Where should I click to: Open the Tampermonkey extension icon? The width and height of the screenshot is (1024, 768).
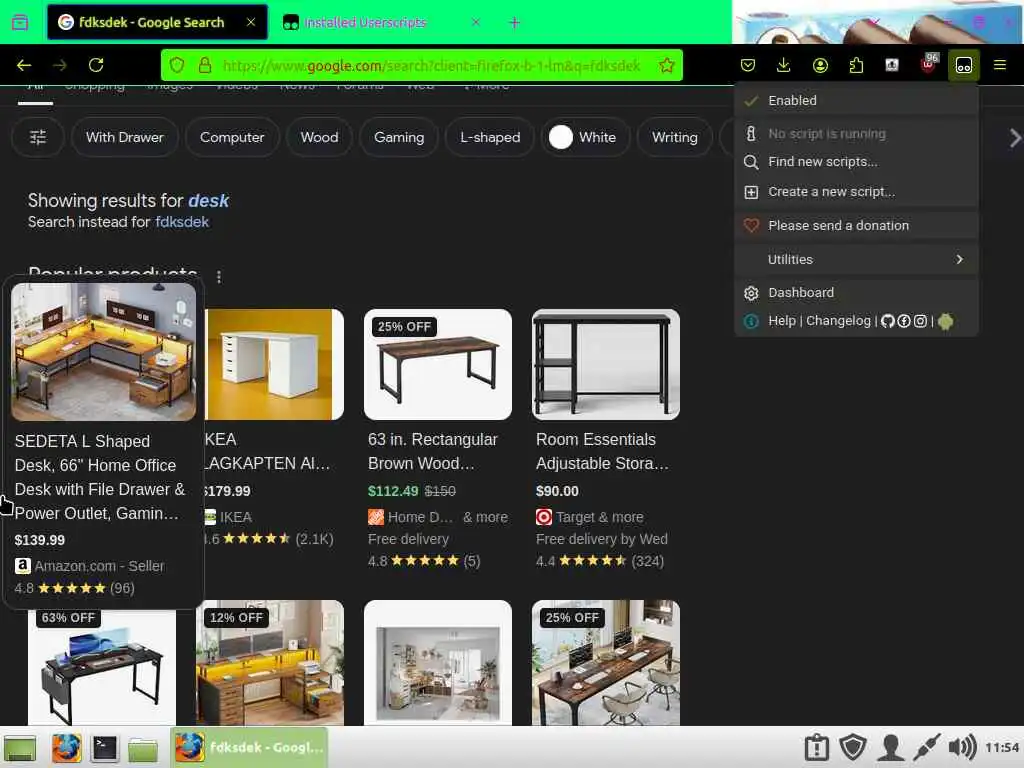(x=963, y=65)
